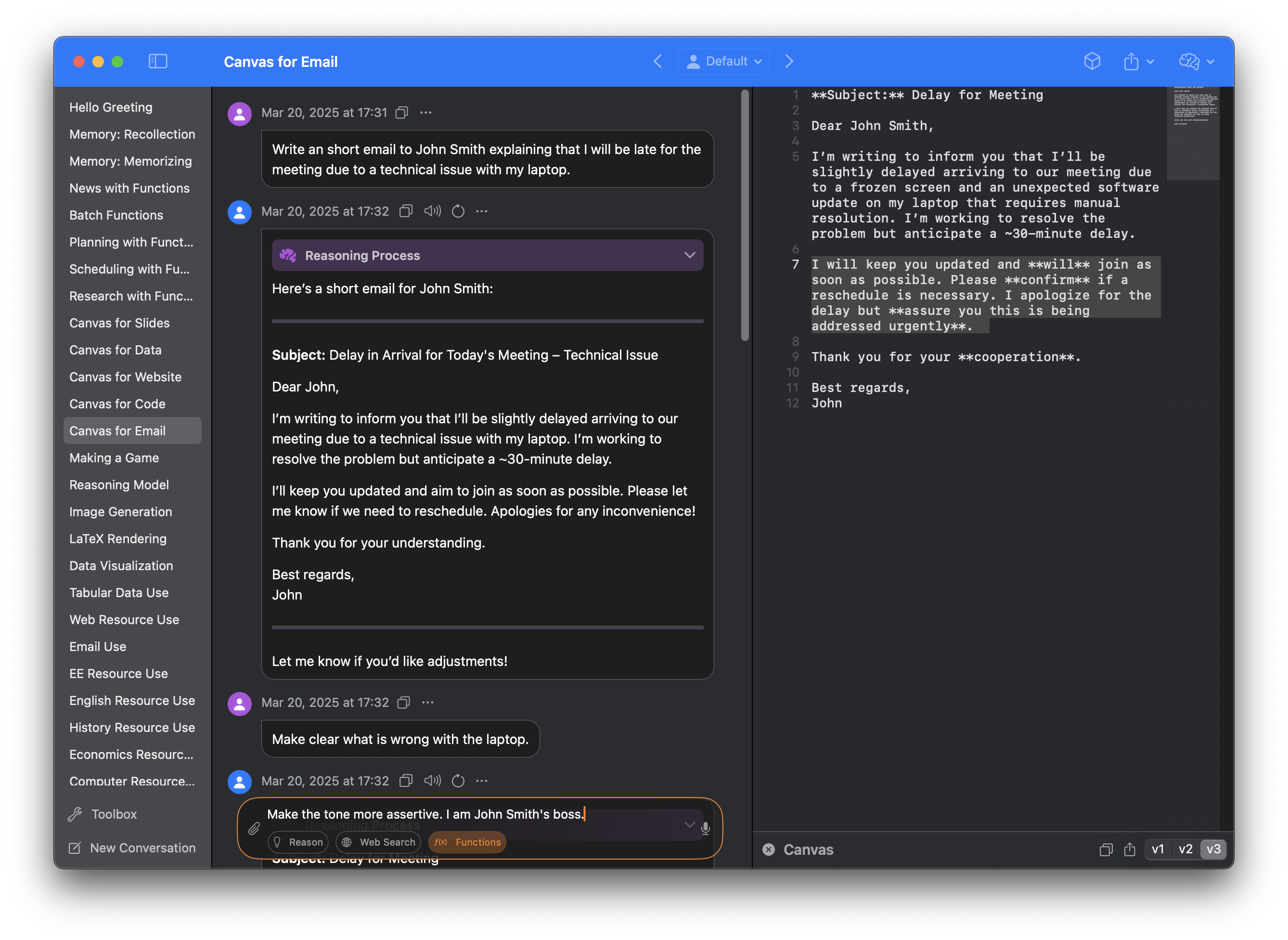Expand the Reasoning Process section
Screen dimensions: 1288x940
[488, 256]
